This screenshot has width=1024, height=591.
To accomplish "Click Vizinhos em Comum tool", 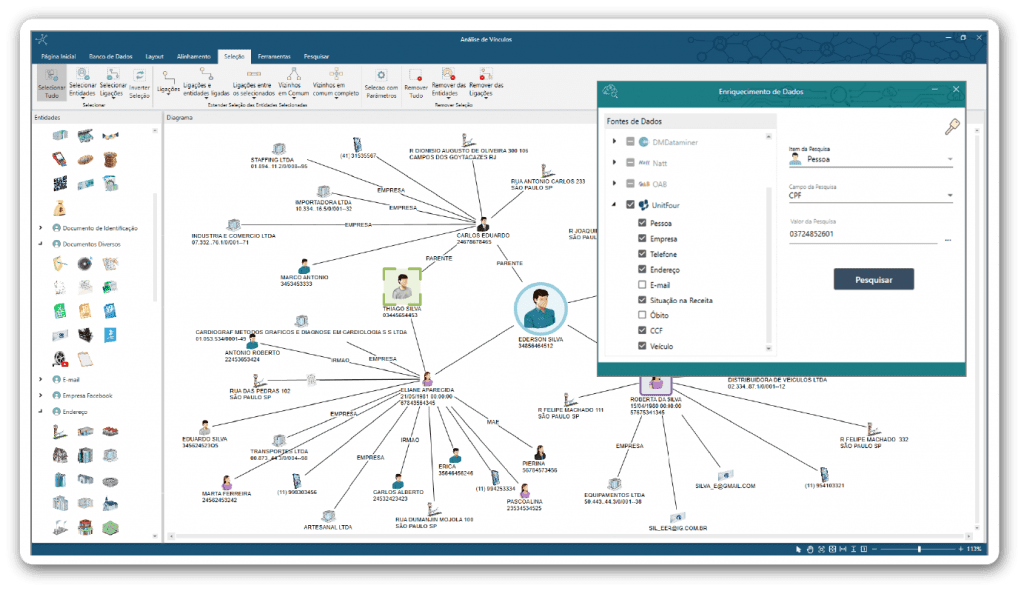I will [x=293, y=83].
